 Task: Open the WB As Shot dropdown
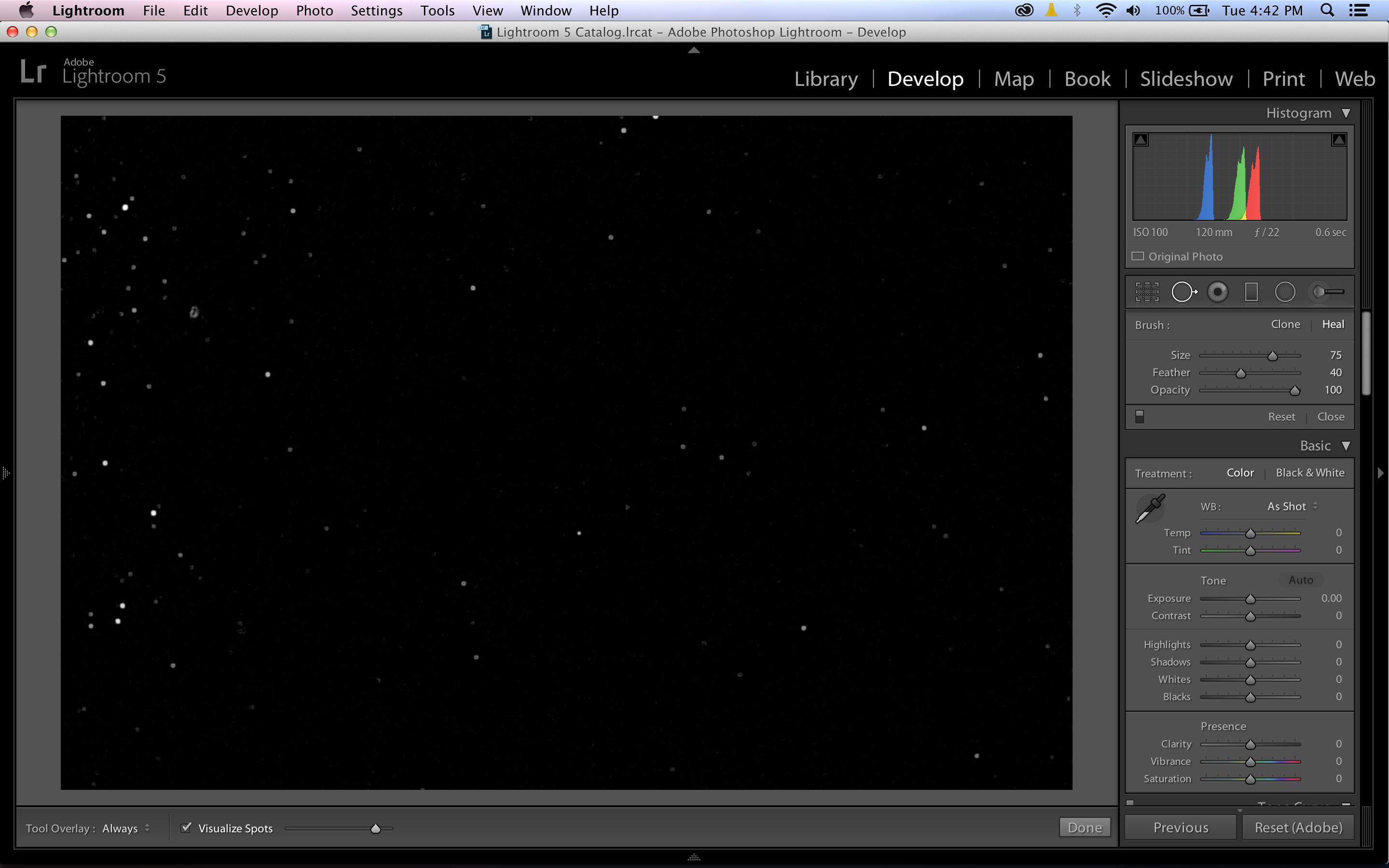[1292, 506]
